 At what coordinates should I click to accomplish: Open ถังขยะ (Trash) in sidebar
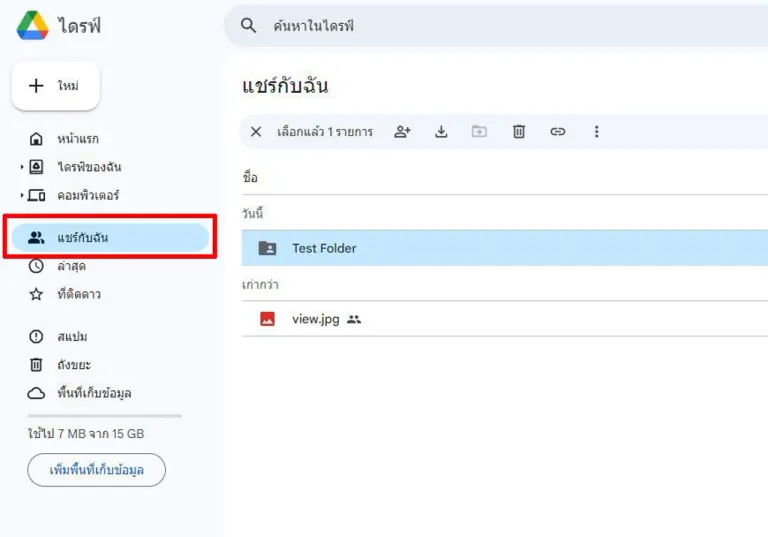point(59,365)
